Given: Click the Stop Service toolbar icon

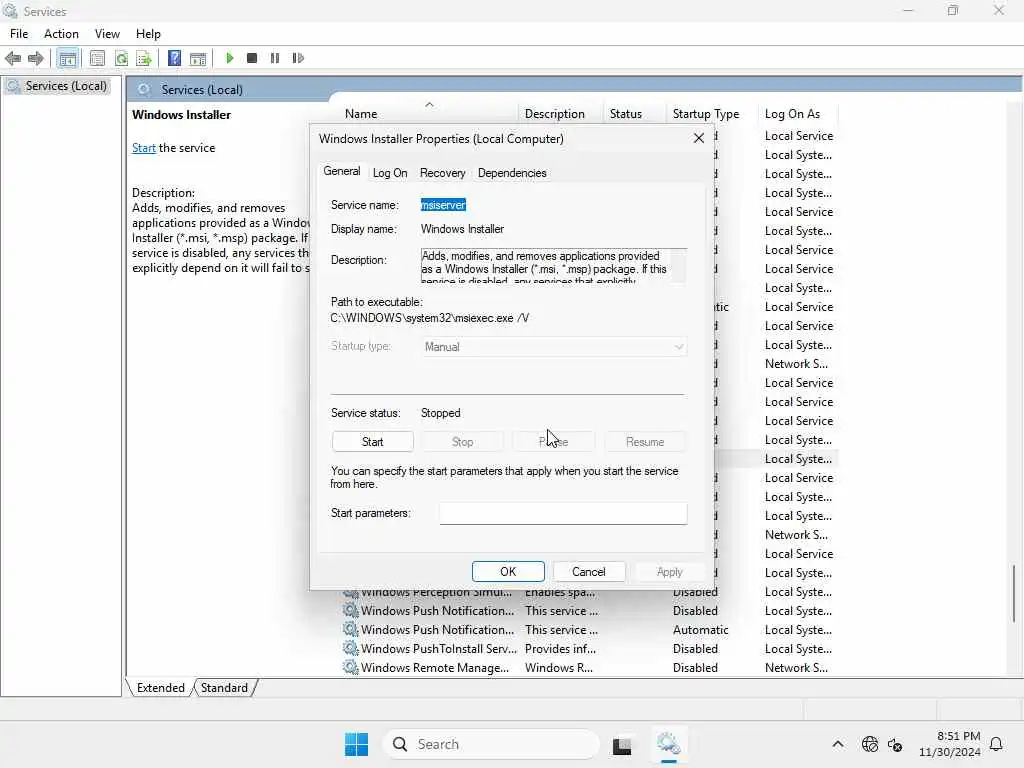Looking at the screenshot, I should click(x=252, y=58).
